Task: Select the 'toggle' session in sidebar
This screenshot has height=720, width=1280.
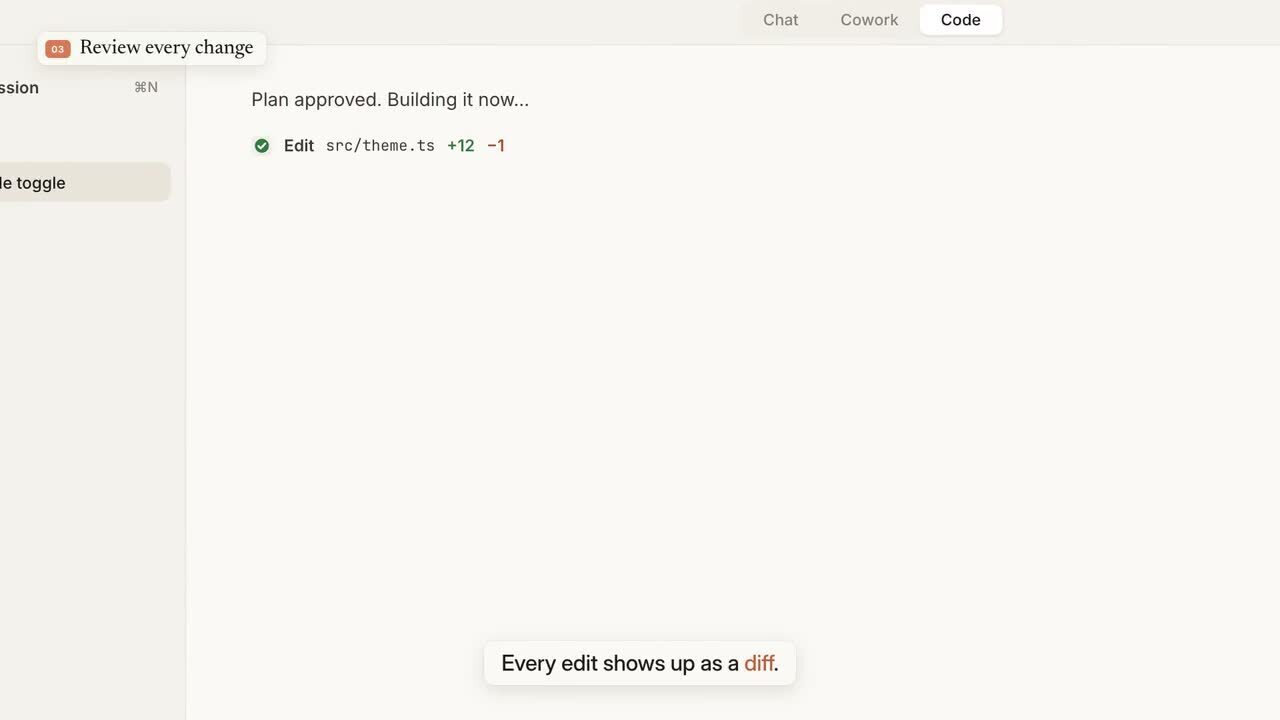Action: (x=84, y=183)
